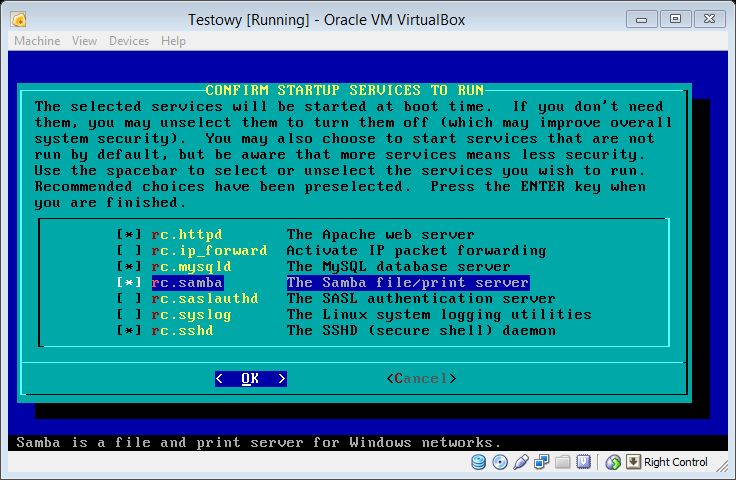Click the Cancel button in the dialog

(x=421, y=379)
